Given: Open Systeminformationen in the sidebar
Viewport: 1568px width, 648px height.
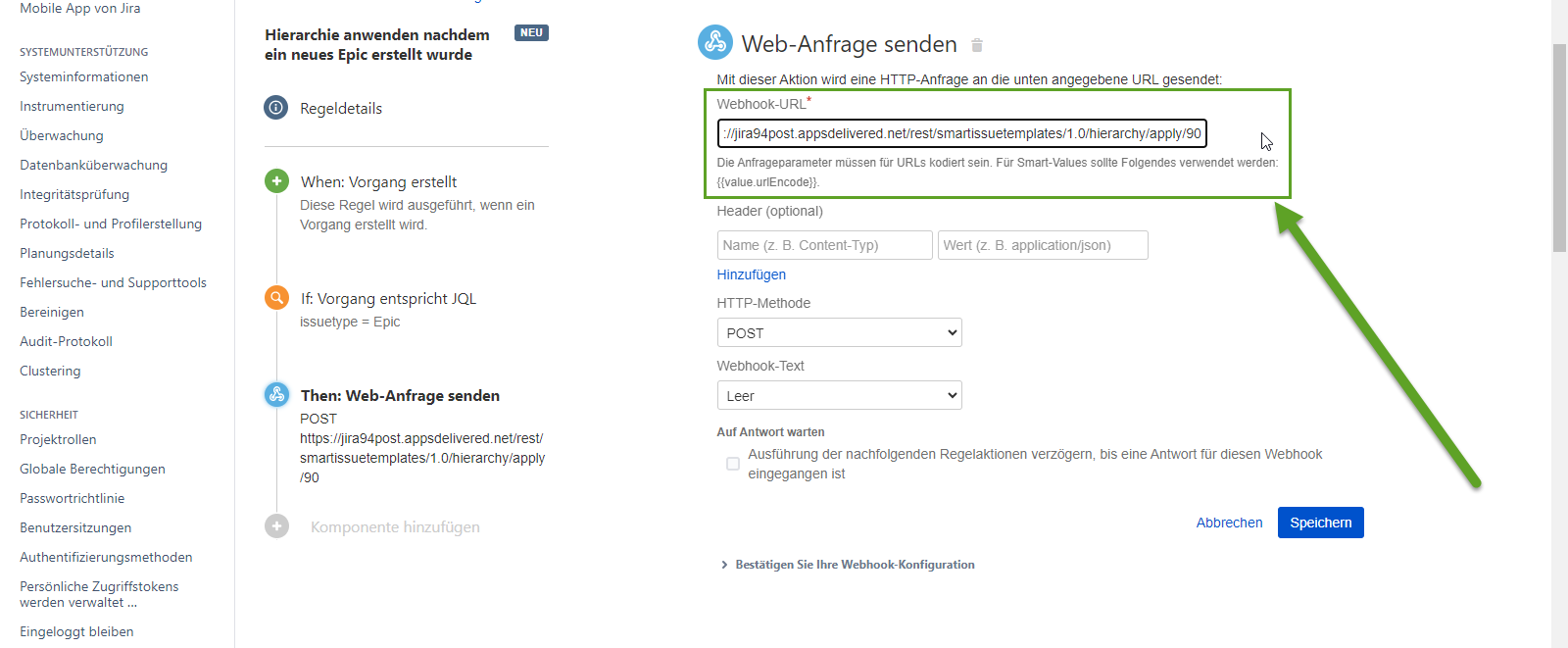Looking at the screenshot, I should [x=84, y=76].
